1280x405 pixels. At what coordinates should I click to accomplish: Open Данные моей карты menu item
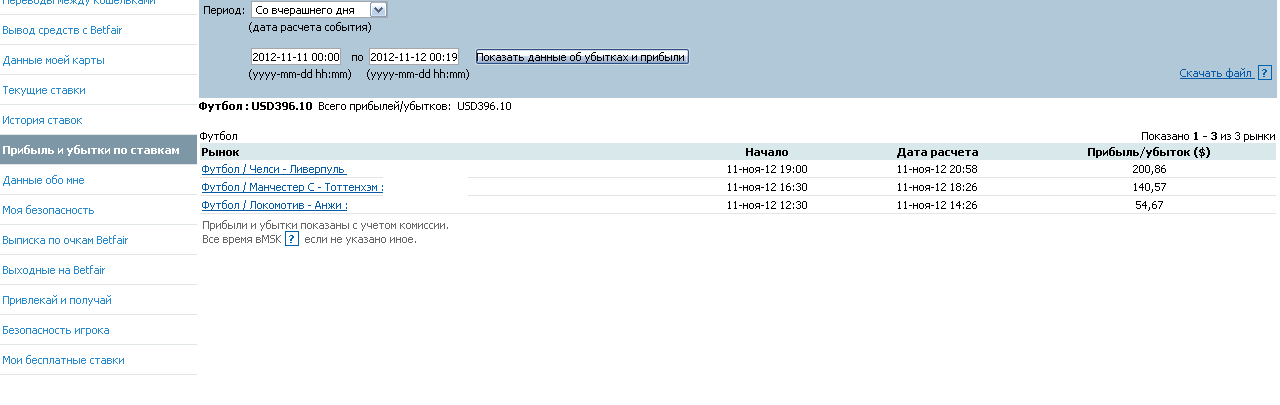pos(54,60)
